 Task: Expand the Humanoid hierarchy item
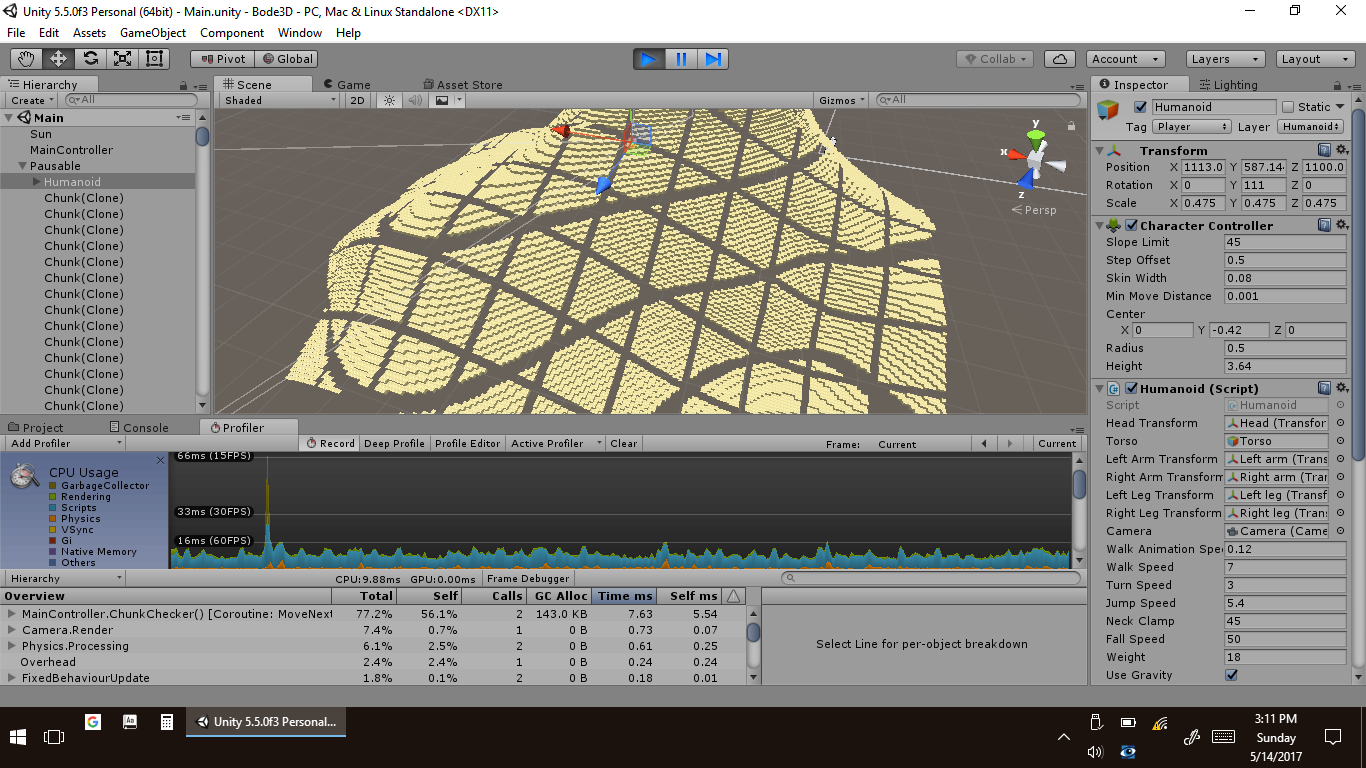pyautogui.click(x=37, y=182)
